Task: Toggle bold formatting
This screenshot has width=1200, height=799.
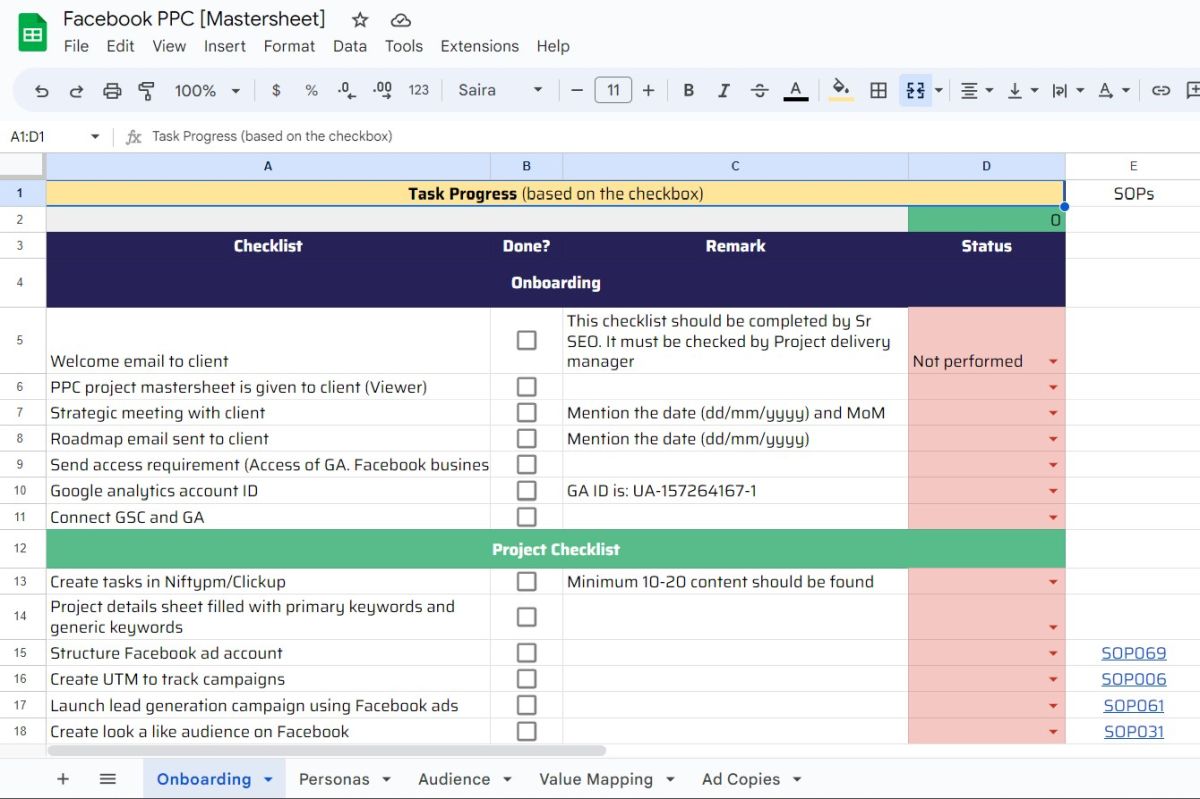Action: (x=688, y=90)
